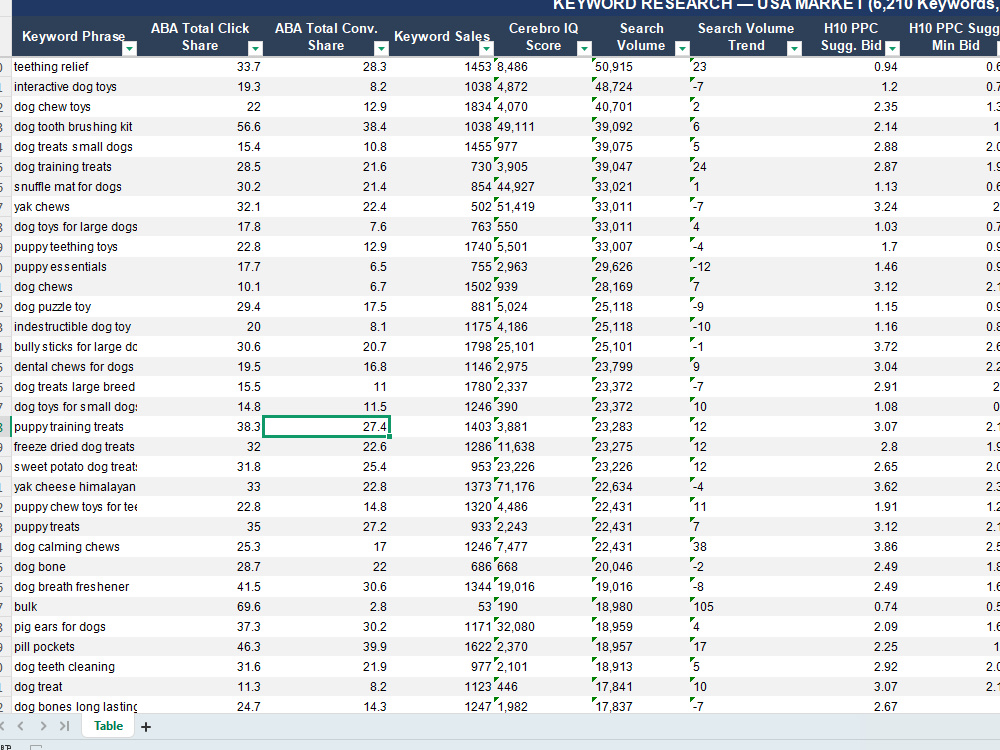
Task: Open the Keyword Sales filter dropdown
Action: point(486,48)
